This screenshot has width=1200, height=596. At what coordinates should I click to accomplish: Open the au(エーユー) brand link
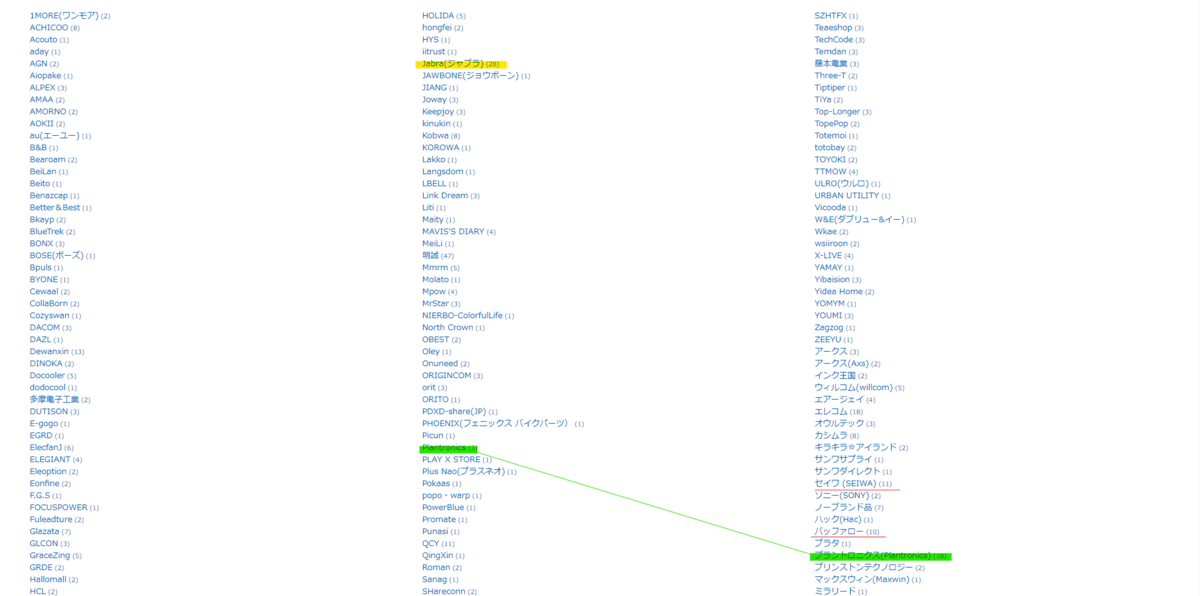coord(55,136)
